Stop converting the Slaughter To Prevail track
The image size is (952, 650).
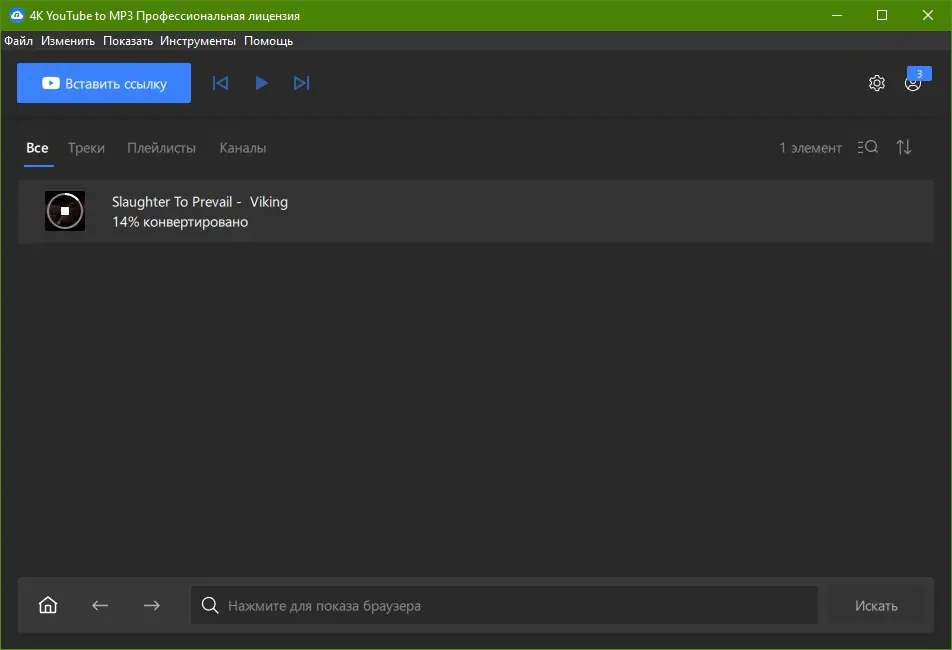coord(65,211)
